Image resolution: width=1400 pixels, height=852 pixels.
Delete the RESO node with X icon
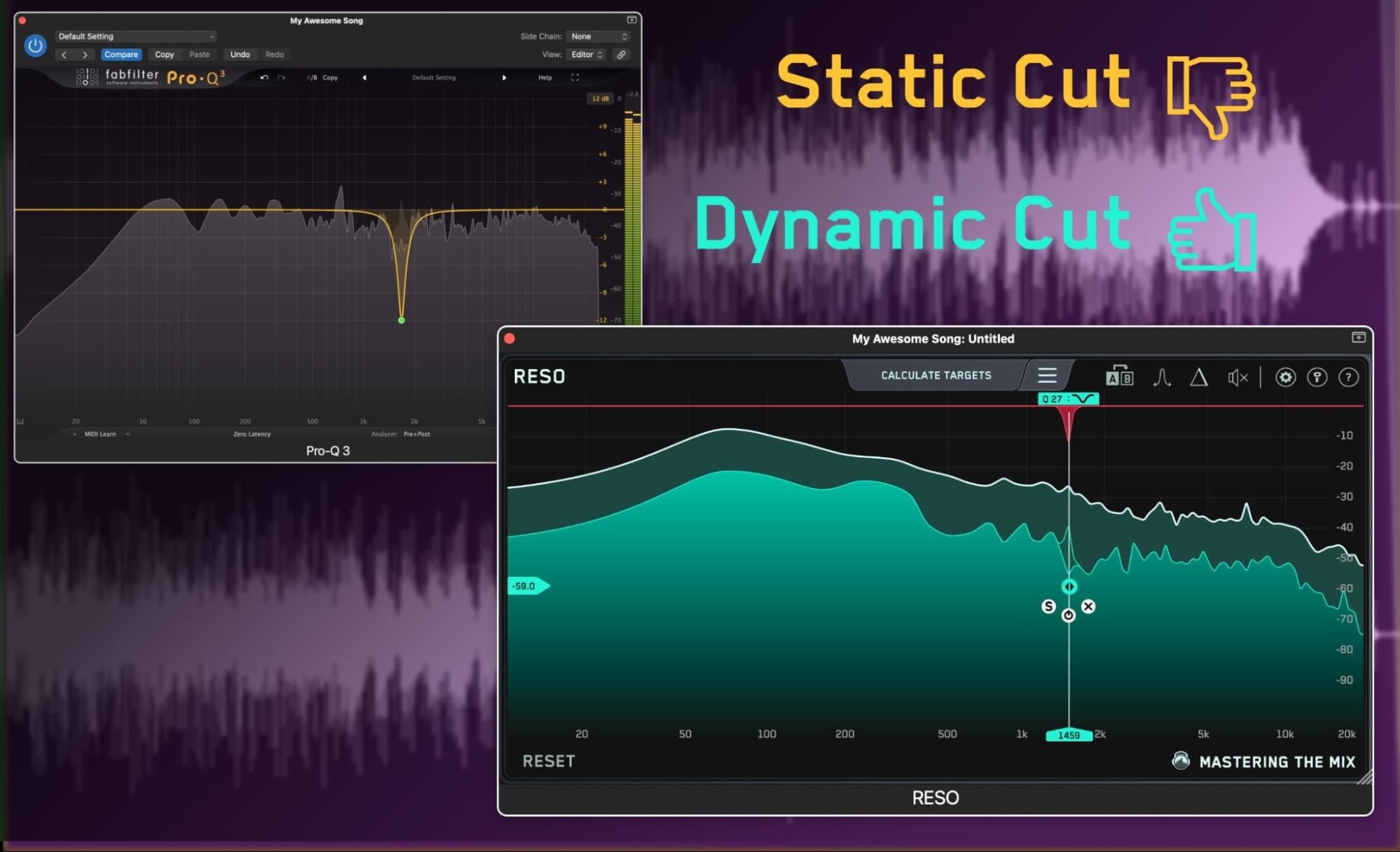click(1088, 606)
